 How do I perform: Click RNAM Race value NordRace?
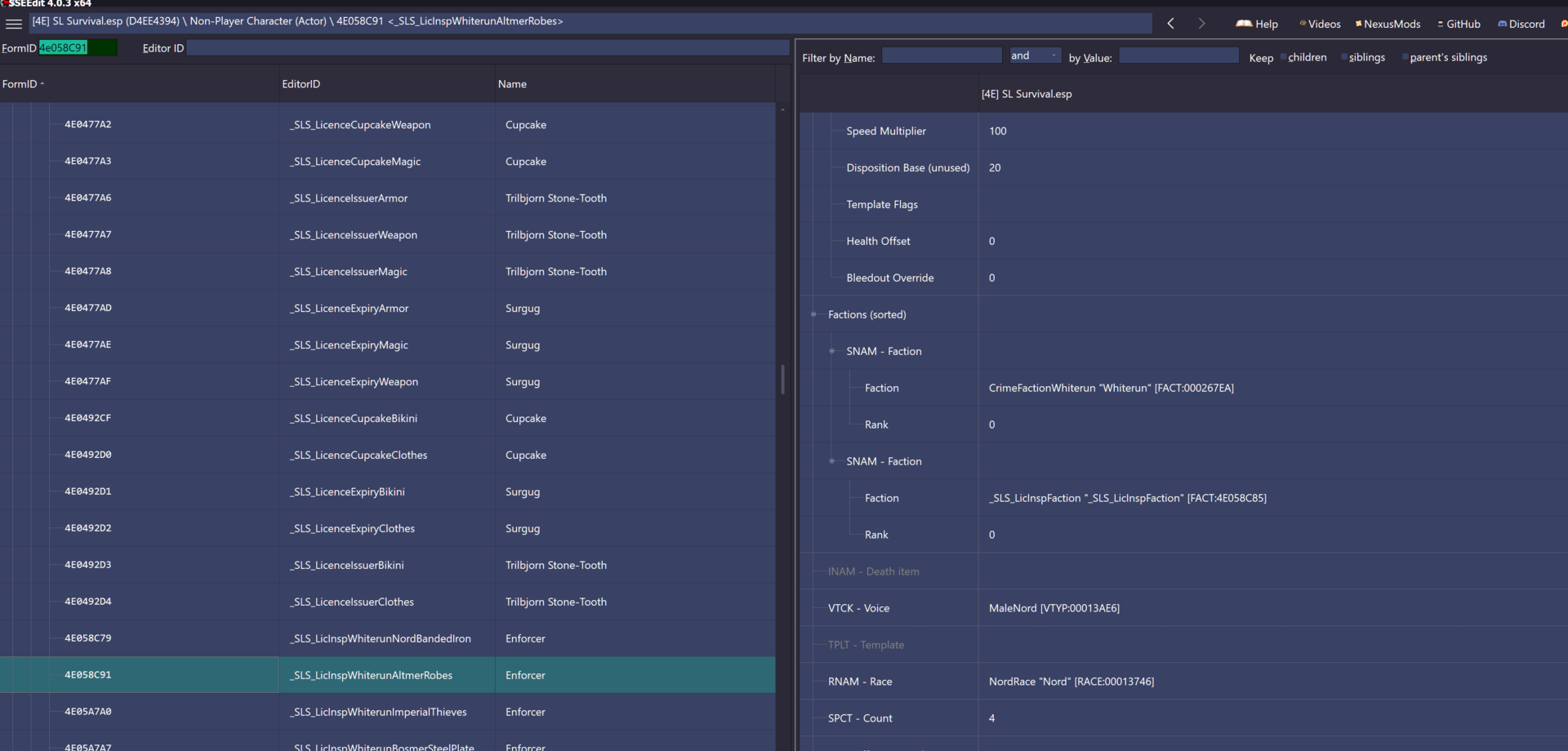point(1071,682)
